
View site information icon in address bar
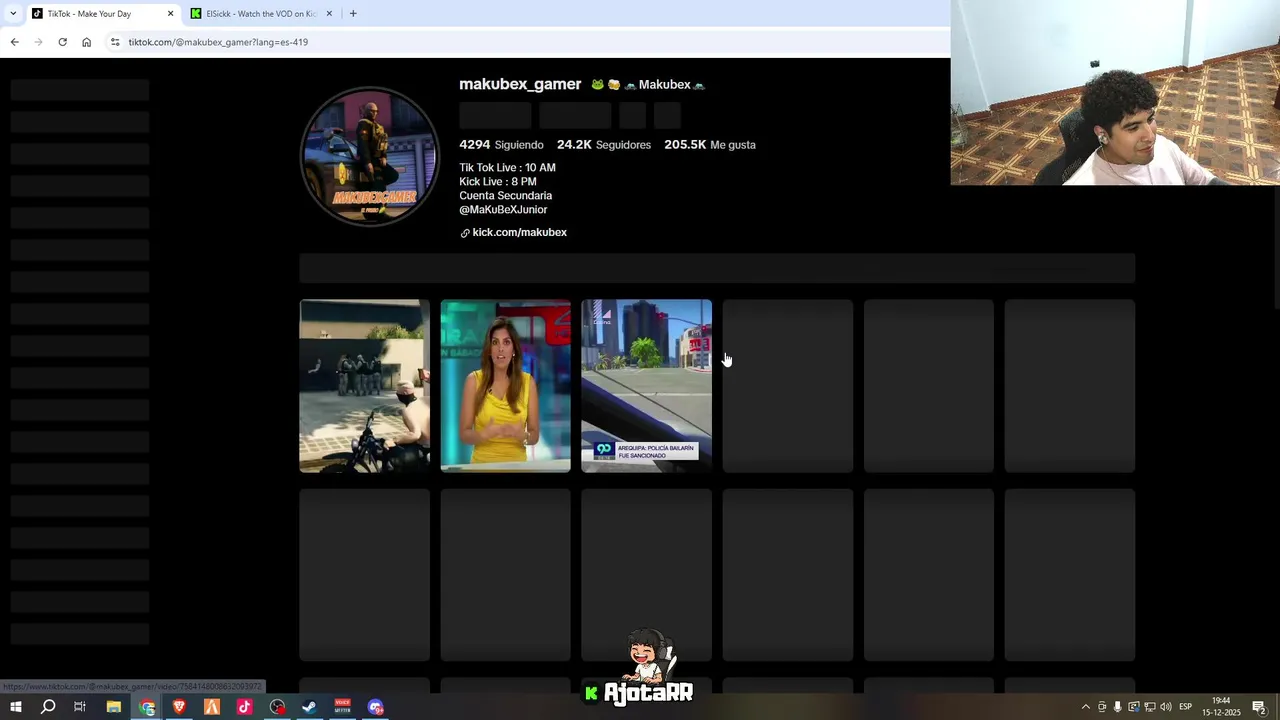115,42
